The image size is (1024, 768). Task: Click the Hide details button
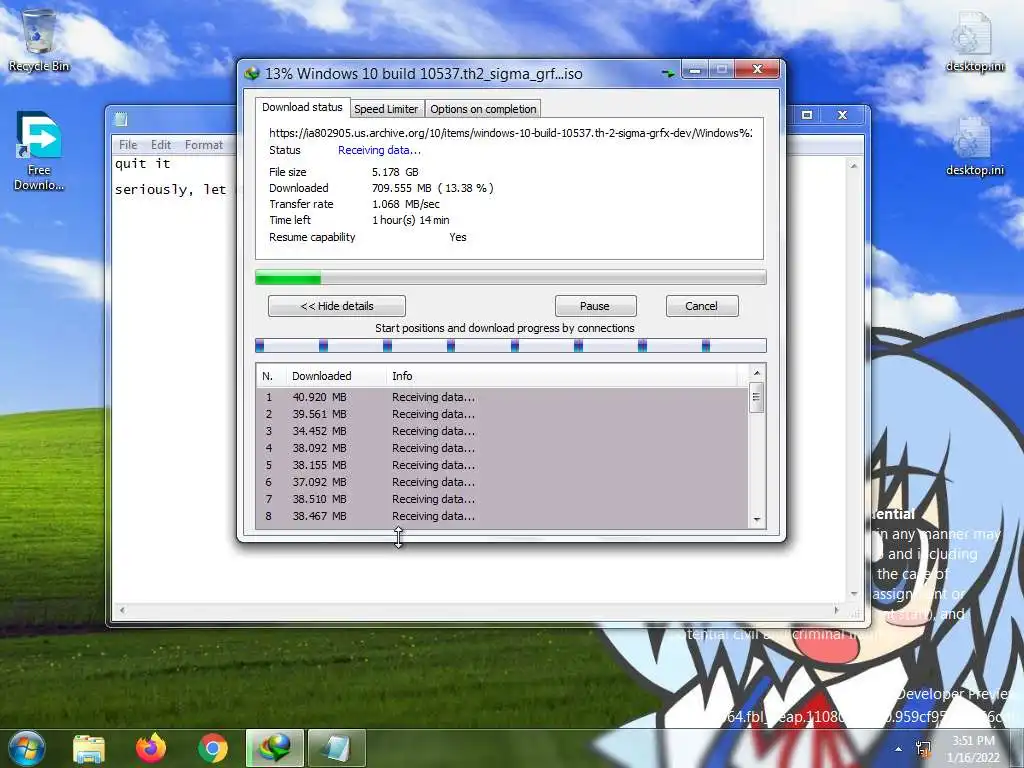tap(337, 306)
